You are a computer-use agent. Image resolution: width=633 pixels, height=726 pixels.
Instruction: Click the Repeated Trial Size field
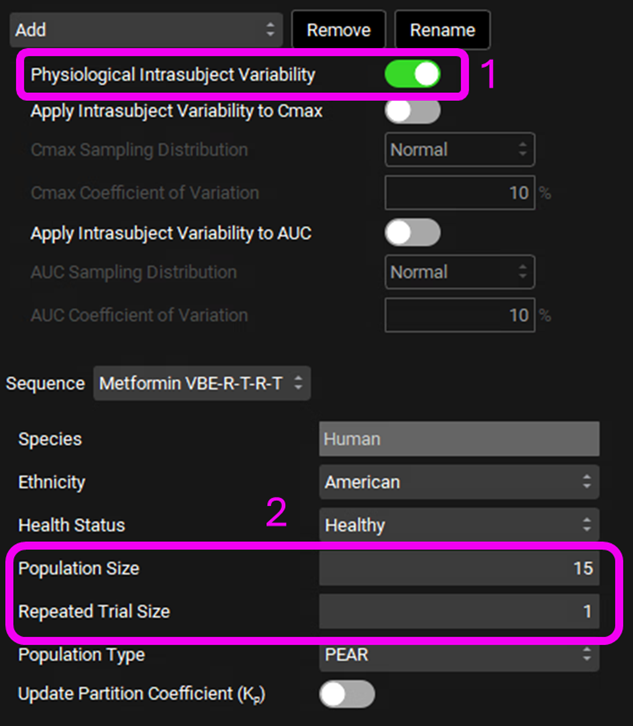pos(459,611)
